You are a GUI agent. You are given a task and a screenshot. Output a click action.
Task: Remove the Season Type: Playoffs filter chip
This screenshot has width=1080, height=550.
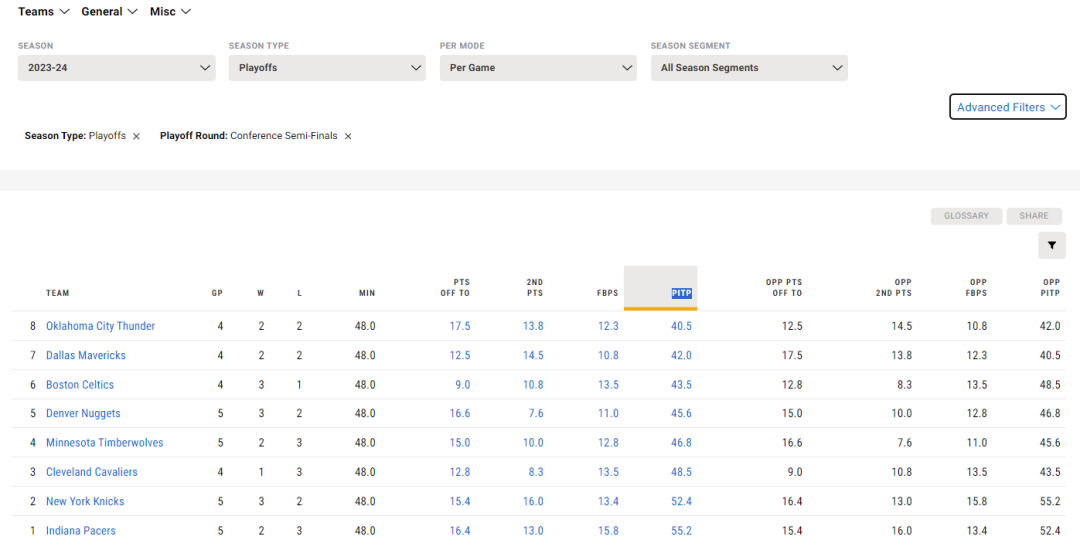click(136, 136)
